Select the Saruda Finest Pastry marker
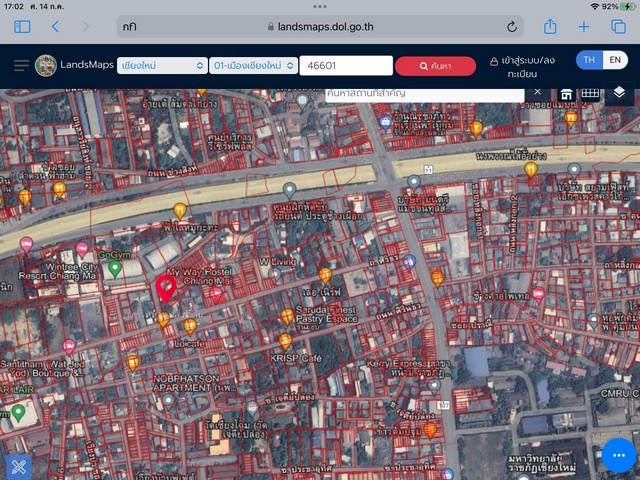This screenshot has width=640, height=480. tap(287, 316)
